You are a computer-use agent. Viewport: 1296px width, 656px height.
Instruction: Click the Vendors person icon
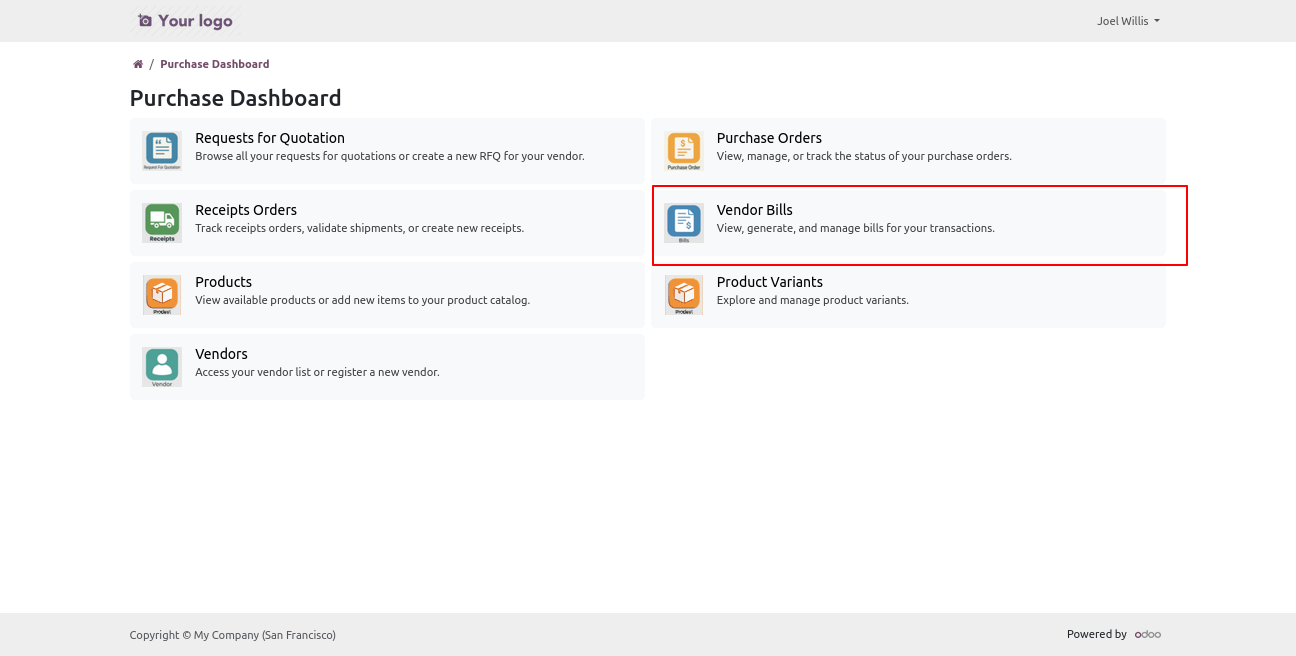coord(162,366)
